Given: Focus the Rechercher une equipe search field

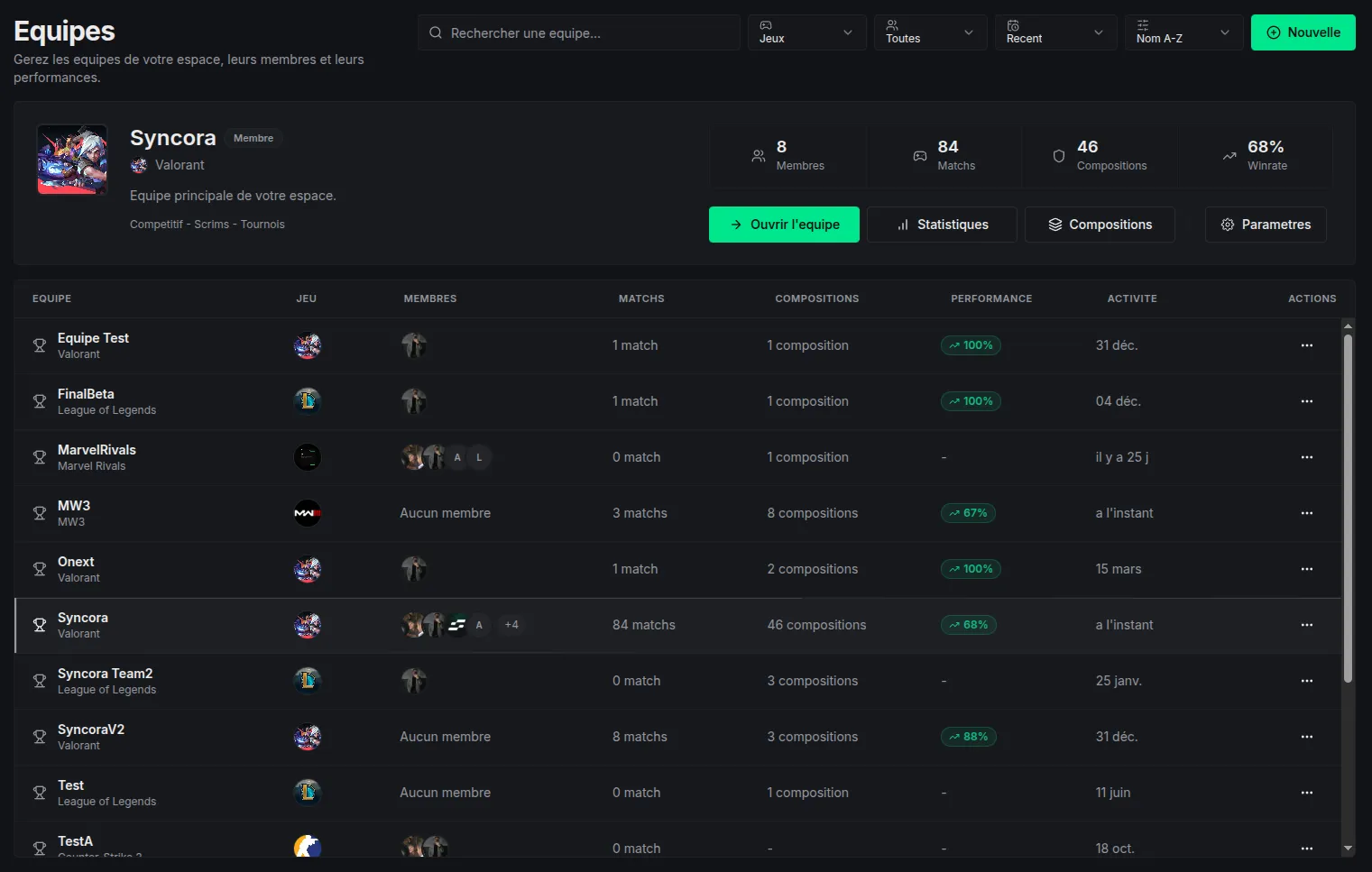Looking at the screenshot, I should (578, 32).
